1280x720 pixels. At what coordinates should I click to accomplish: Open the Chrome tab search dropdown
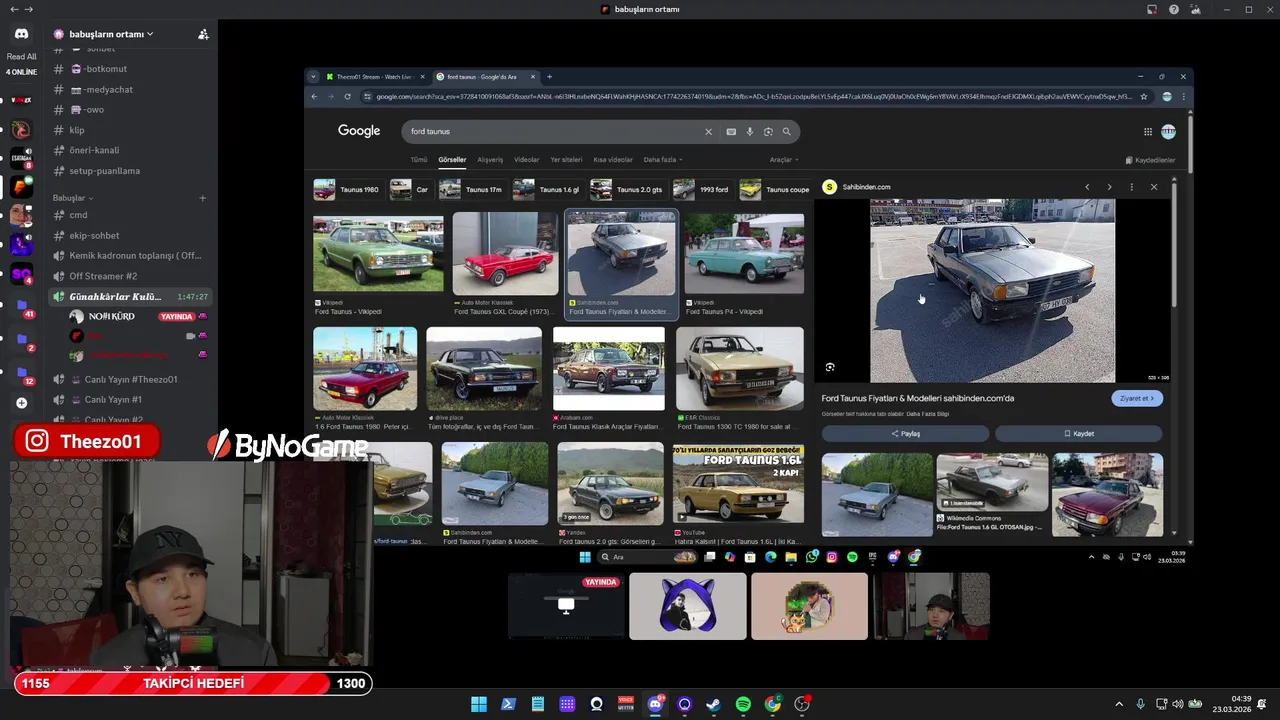point(313,77)
